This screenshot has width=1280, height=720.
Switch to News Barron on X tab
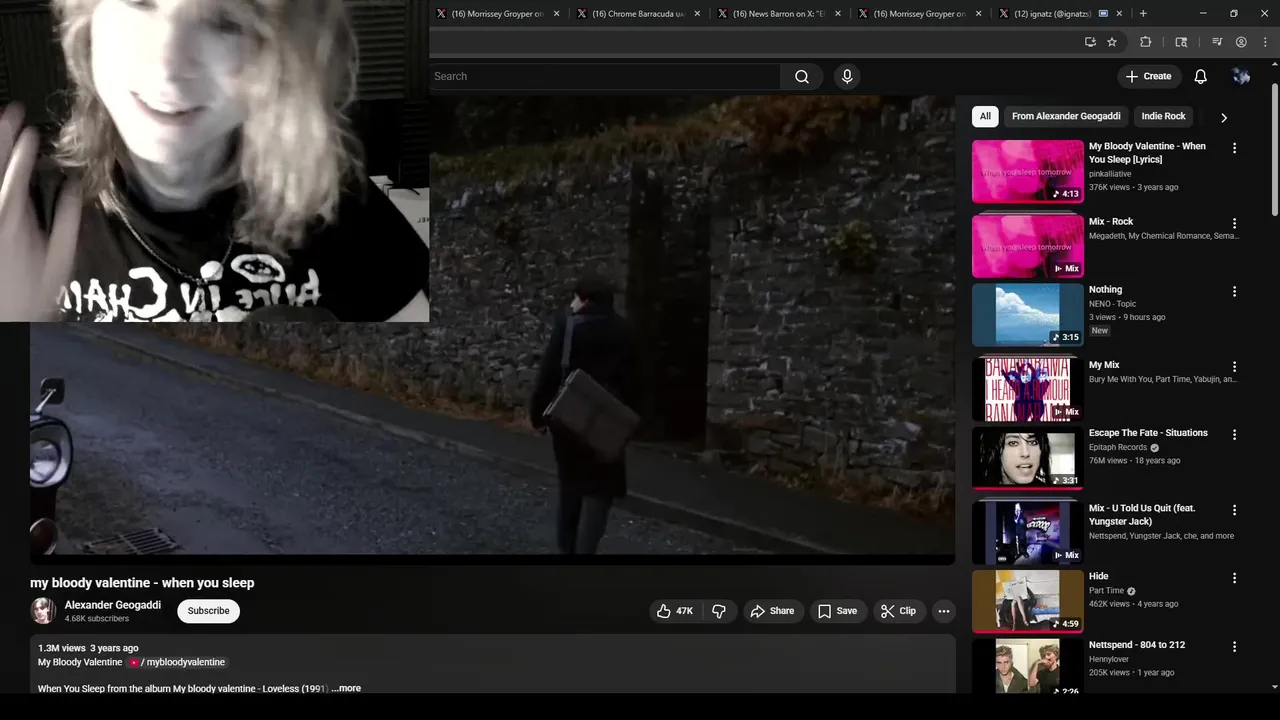point(778,14)
